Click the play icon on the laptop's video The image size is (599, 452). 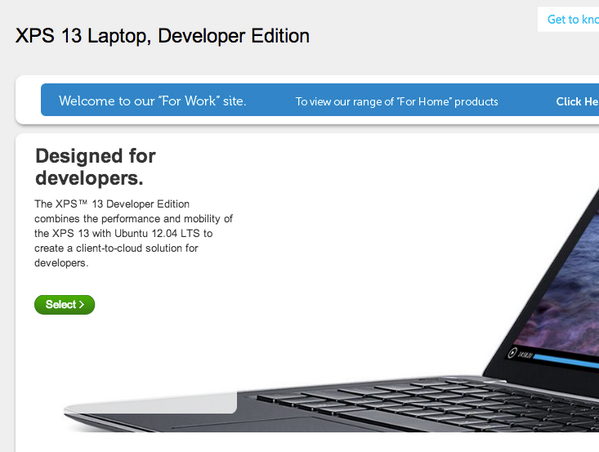[x=512, y=353]
